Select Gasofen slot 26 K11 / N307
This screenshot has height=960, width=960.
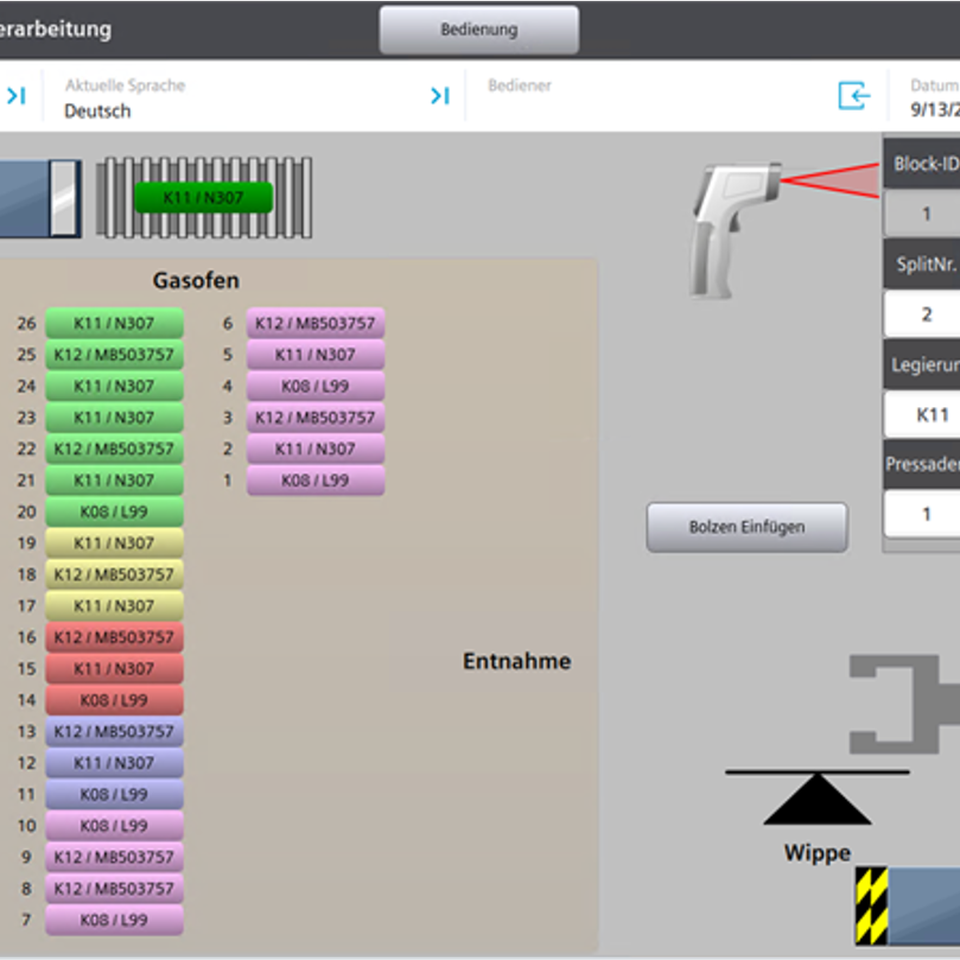(x=114, y=323)
